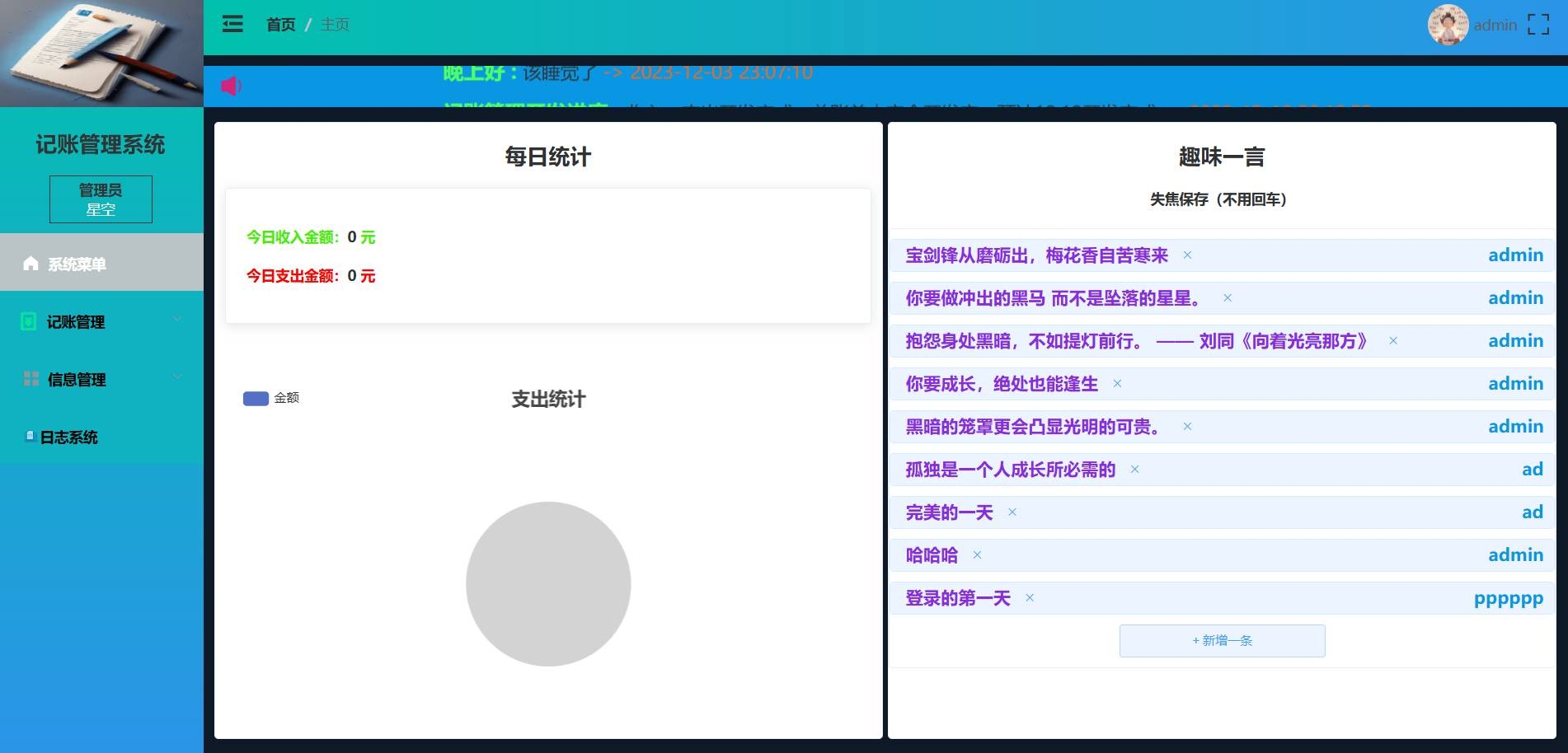Edit the quote 你要做冲出的黑马
The height and width of the screenshot is (753, 1568).
(1054, 298)
